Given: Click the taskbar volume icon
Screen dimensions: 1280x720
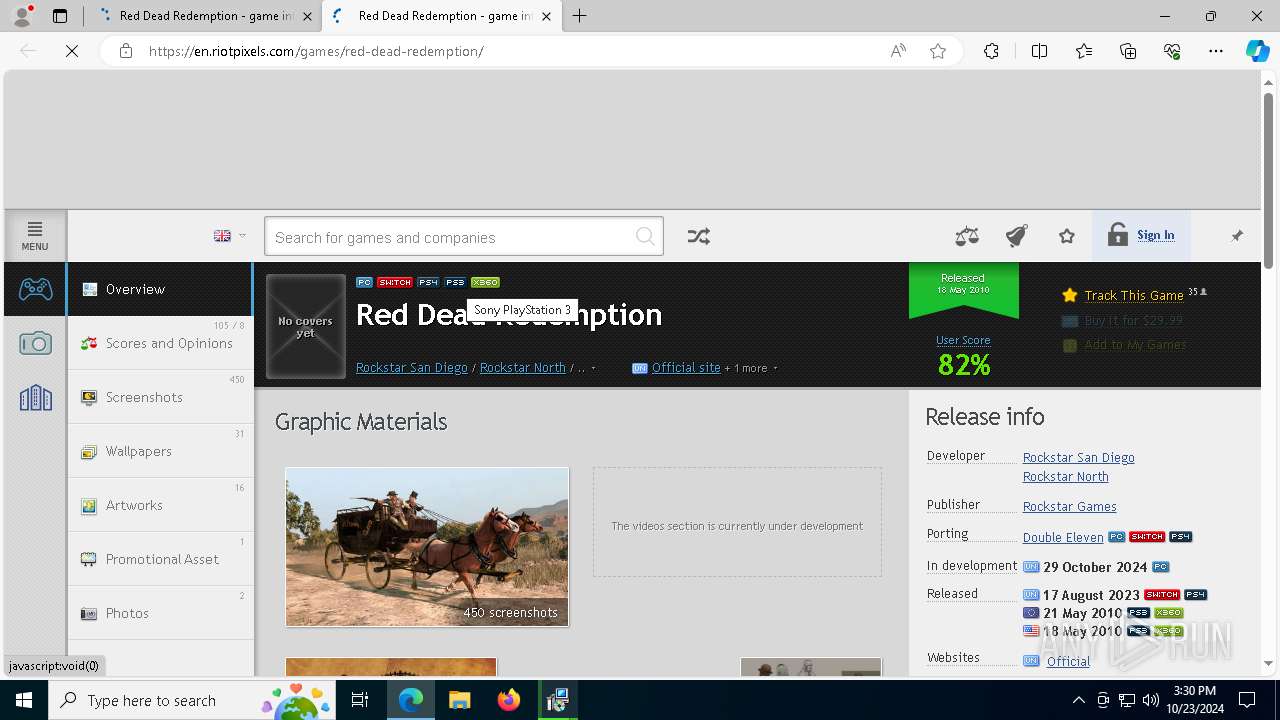Looking at the screenshot, I should 1150,700.
